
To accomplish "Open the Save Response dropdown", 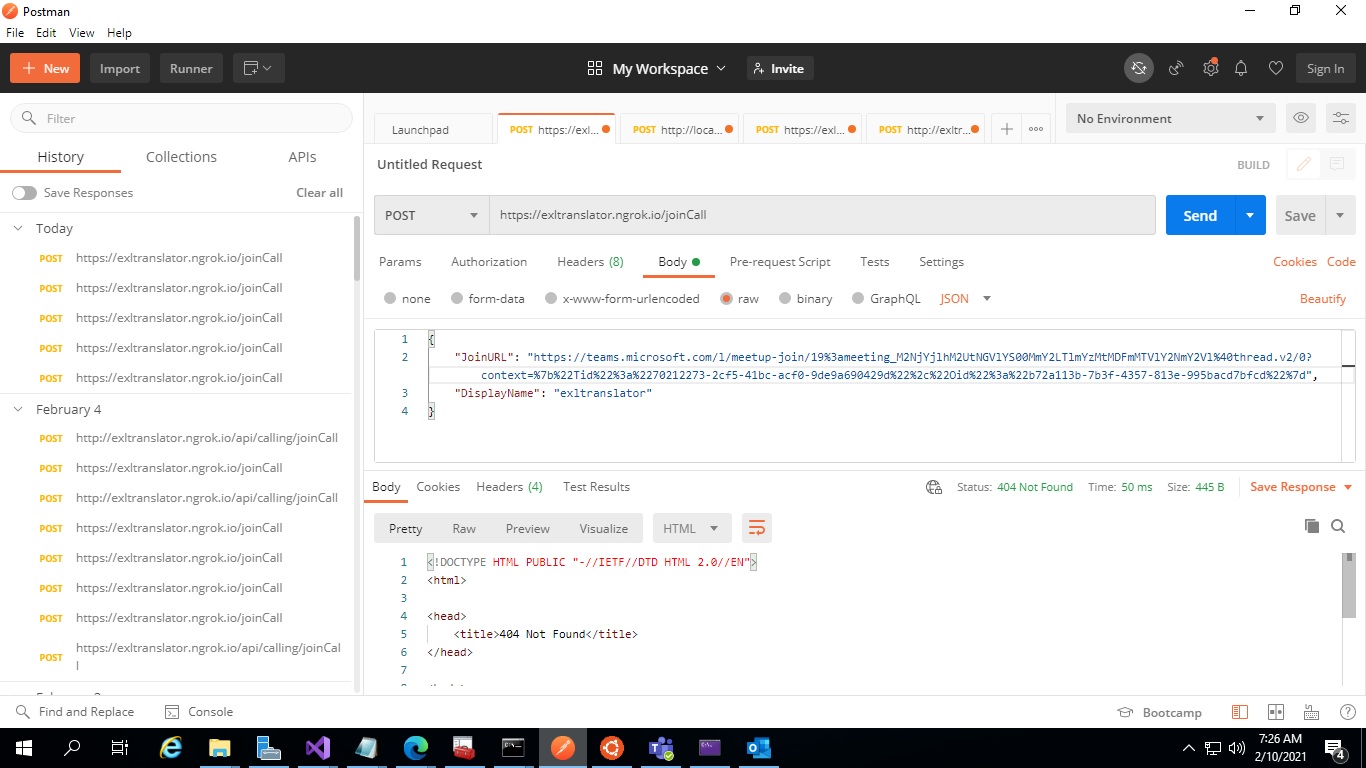I will tap(1300, 487).
